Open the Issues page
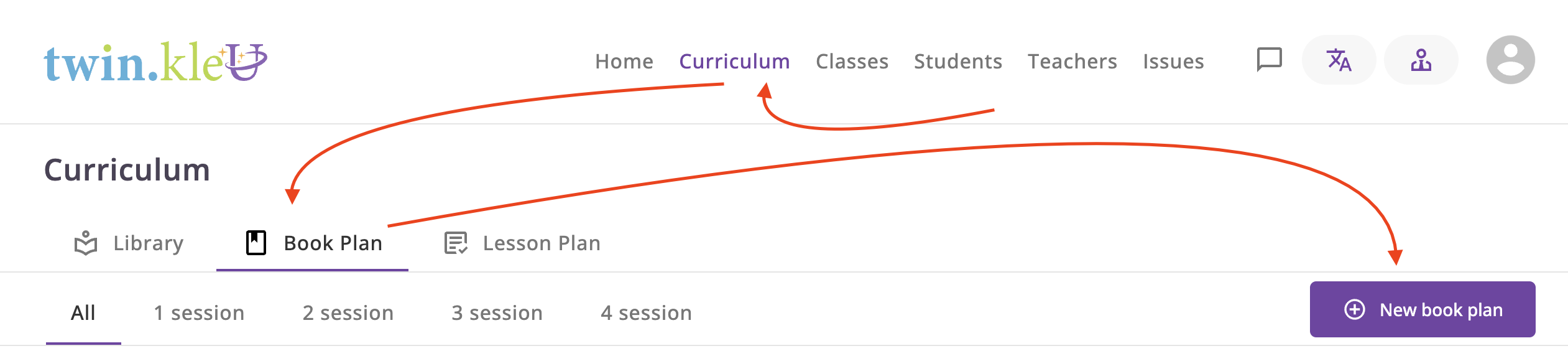Image resolution: width=1568 pixels, height=361 pixels. [1173, 62]
